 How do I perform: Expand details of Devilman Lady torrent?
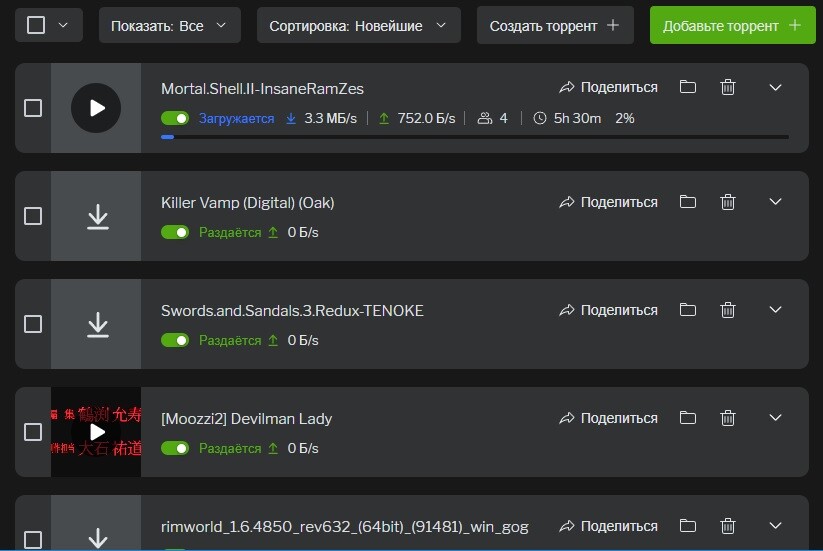point(775,418)
